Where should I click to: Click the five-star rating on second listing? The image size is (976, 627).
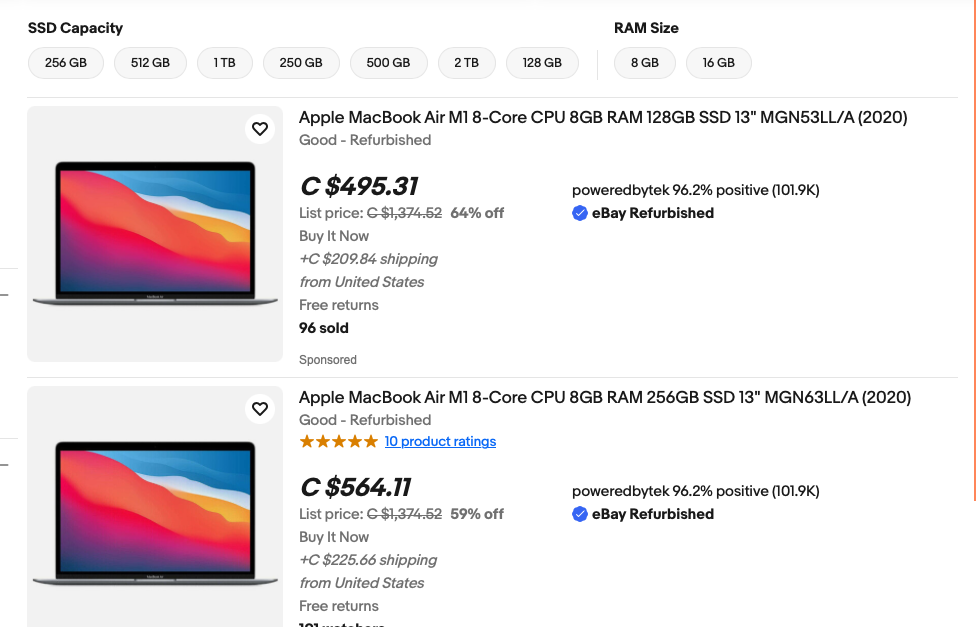338,441
